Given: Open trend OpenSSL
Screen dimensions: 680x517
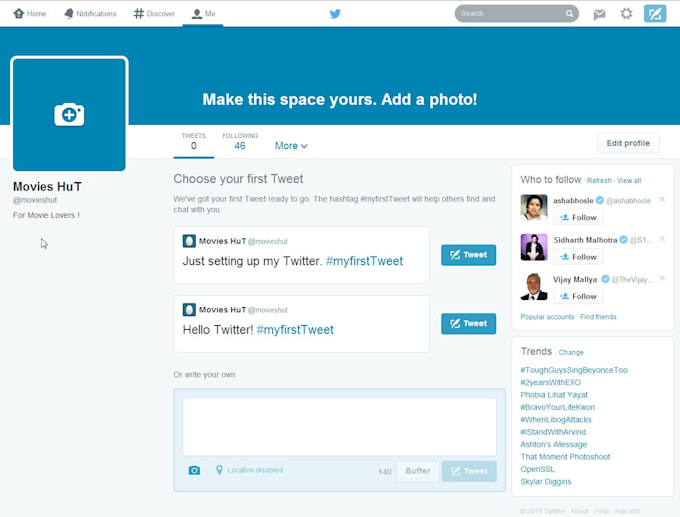Looking at the screenshot, I should click(x=537, y=469).
